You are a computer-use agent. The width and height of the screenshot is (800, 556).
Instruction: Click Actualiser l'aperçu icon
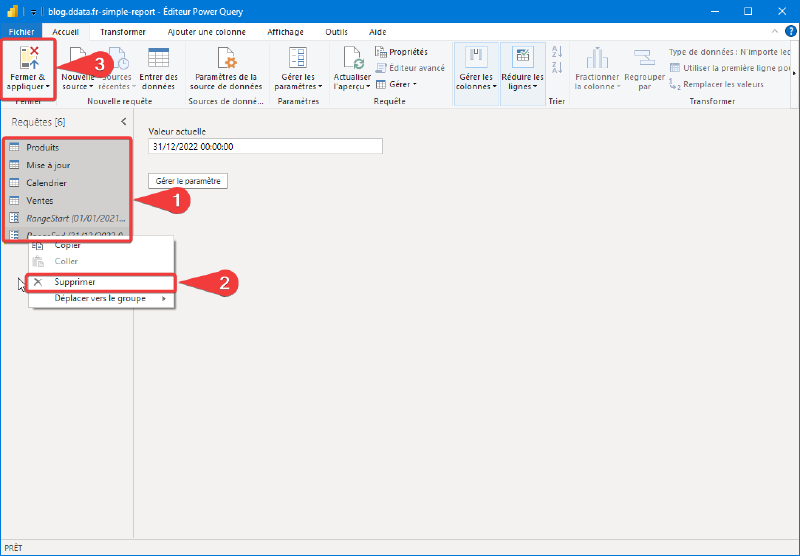(352, 58)
